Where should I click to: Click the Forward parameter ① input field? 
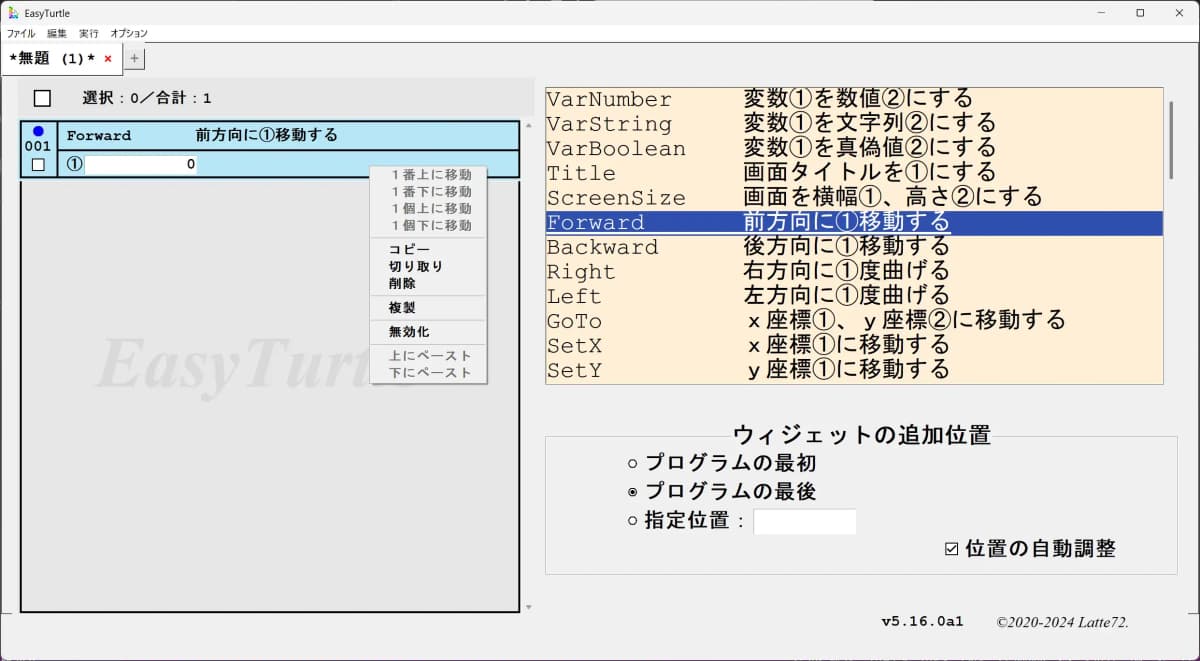pyautogui.click(x=141, y=164)
